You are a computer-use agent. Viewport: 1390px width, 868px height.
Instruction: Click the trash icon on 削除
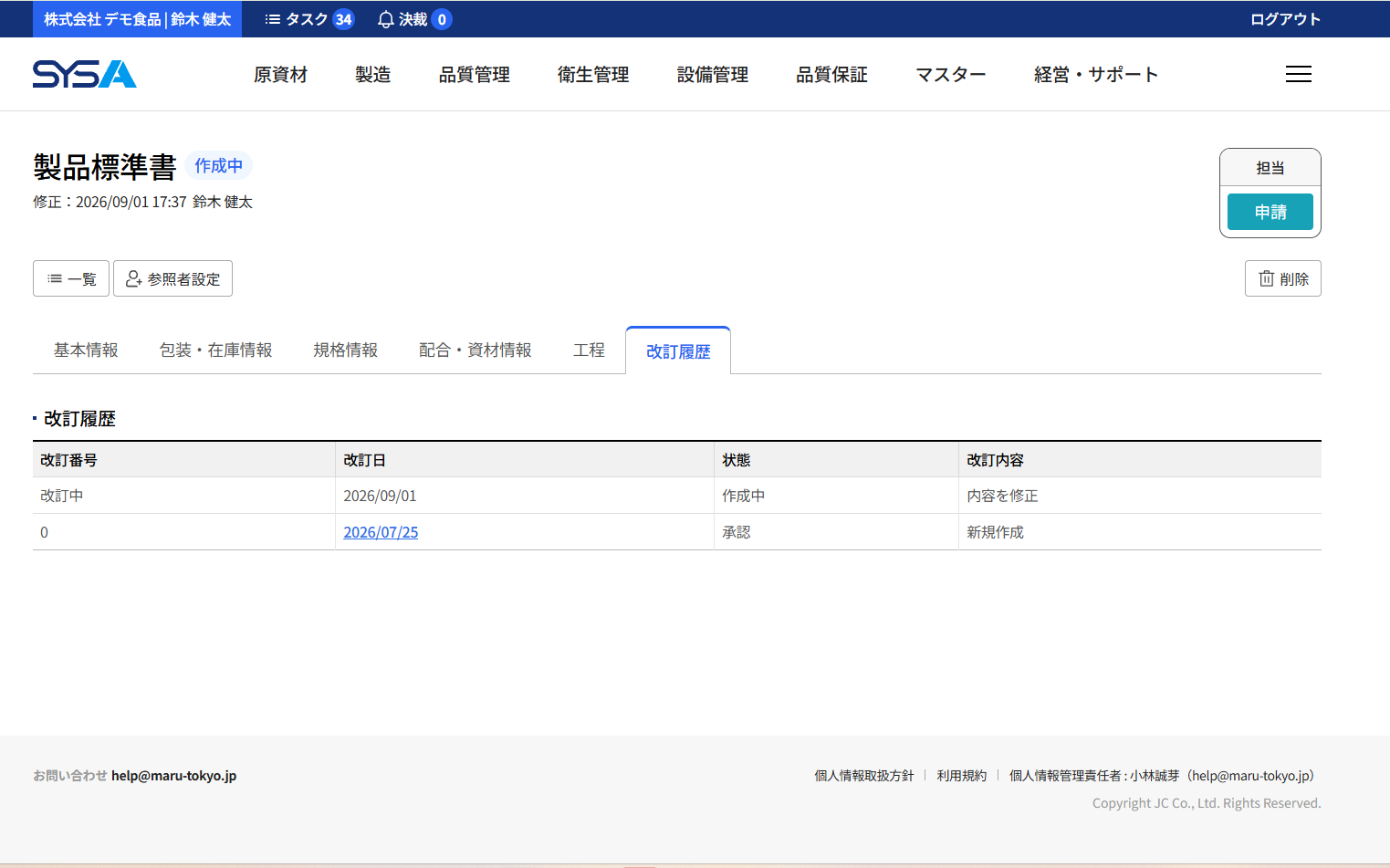(x=1266, y=278)
